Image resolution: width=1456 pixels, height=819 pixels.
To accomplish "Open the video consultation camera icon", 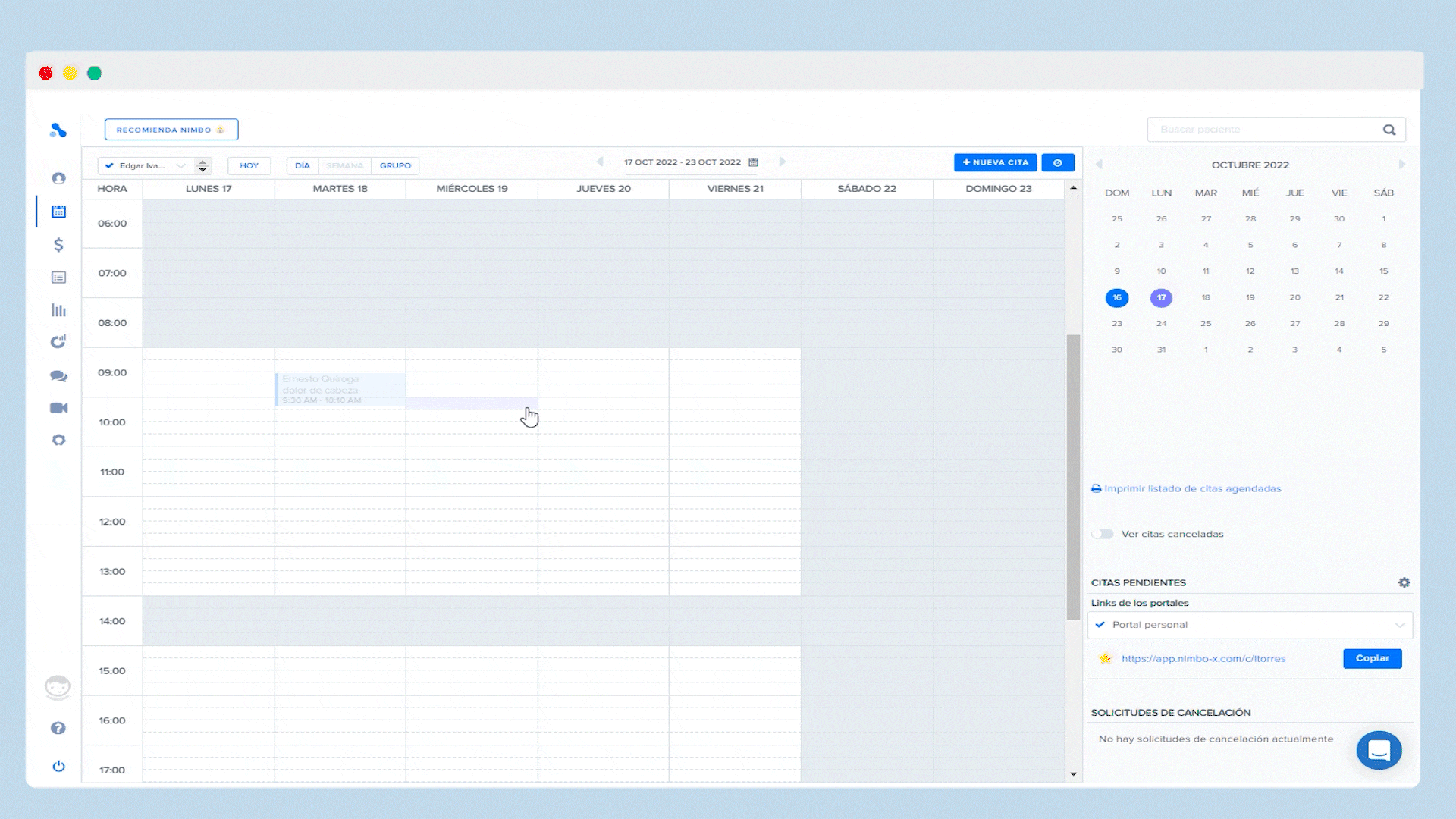I will click(x=58, y=408).
